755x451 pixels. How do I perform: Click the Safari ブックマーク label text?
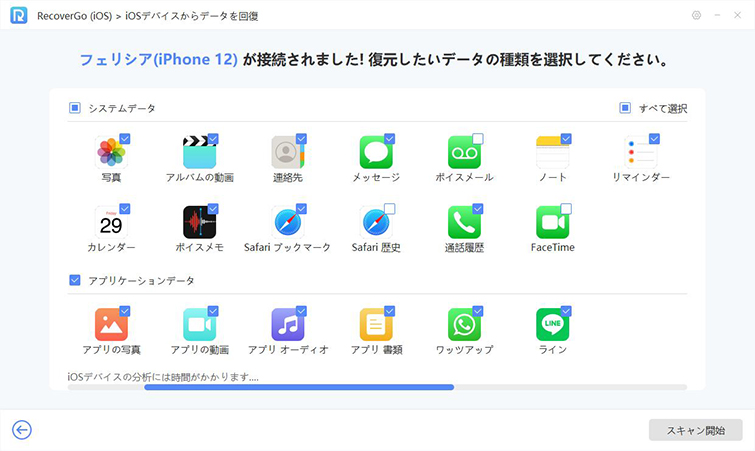(x=287, y=247)
